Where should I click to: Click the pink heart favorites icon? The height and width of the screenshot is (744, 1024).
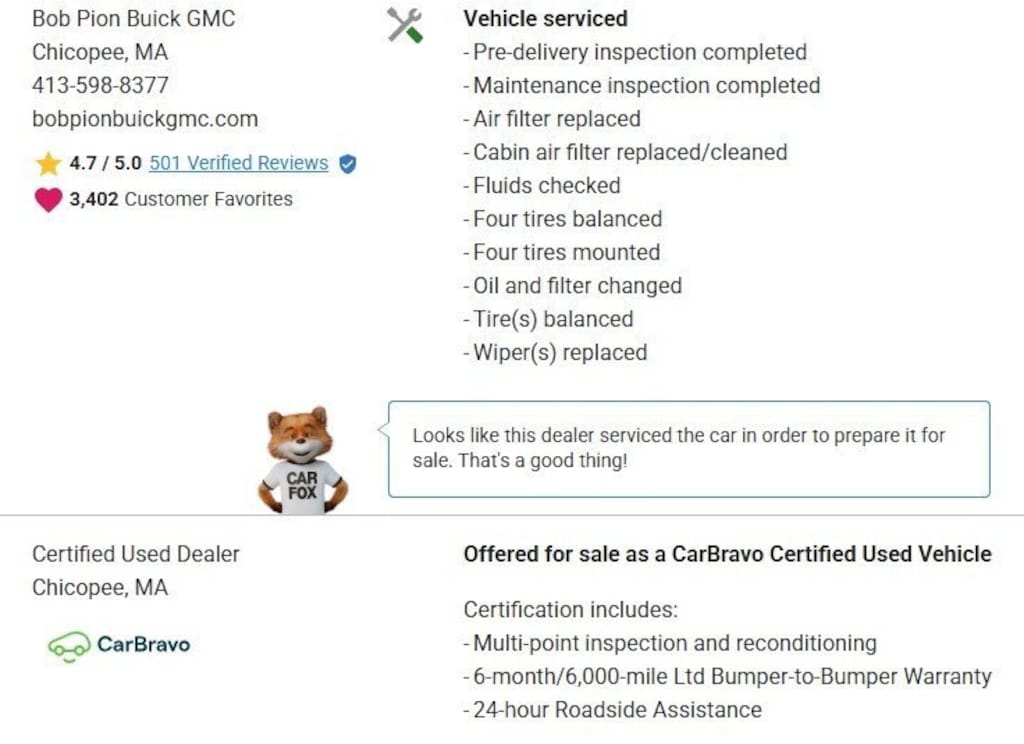[x=48, y=200]
